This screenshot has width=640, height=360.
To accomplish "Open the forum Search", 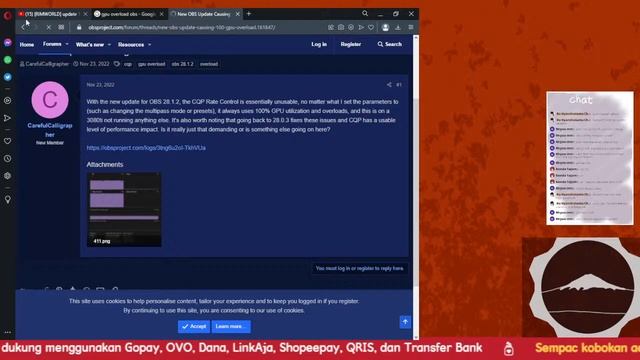I will pos(390,44).
